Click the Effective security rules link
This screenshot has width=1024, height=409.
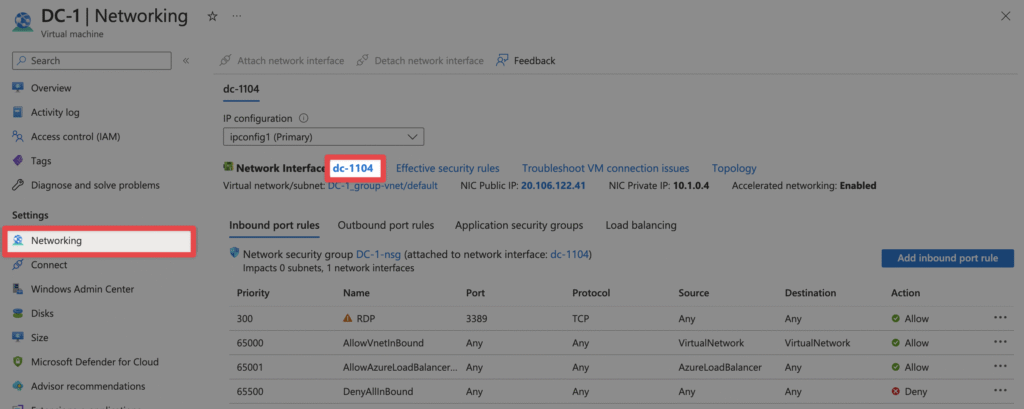tap(447, 168)
